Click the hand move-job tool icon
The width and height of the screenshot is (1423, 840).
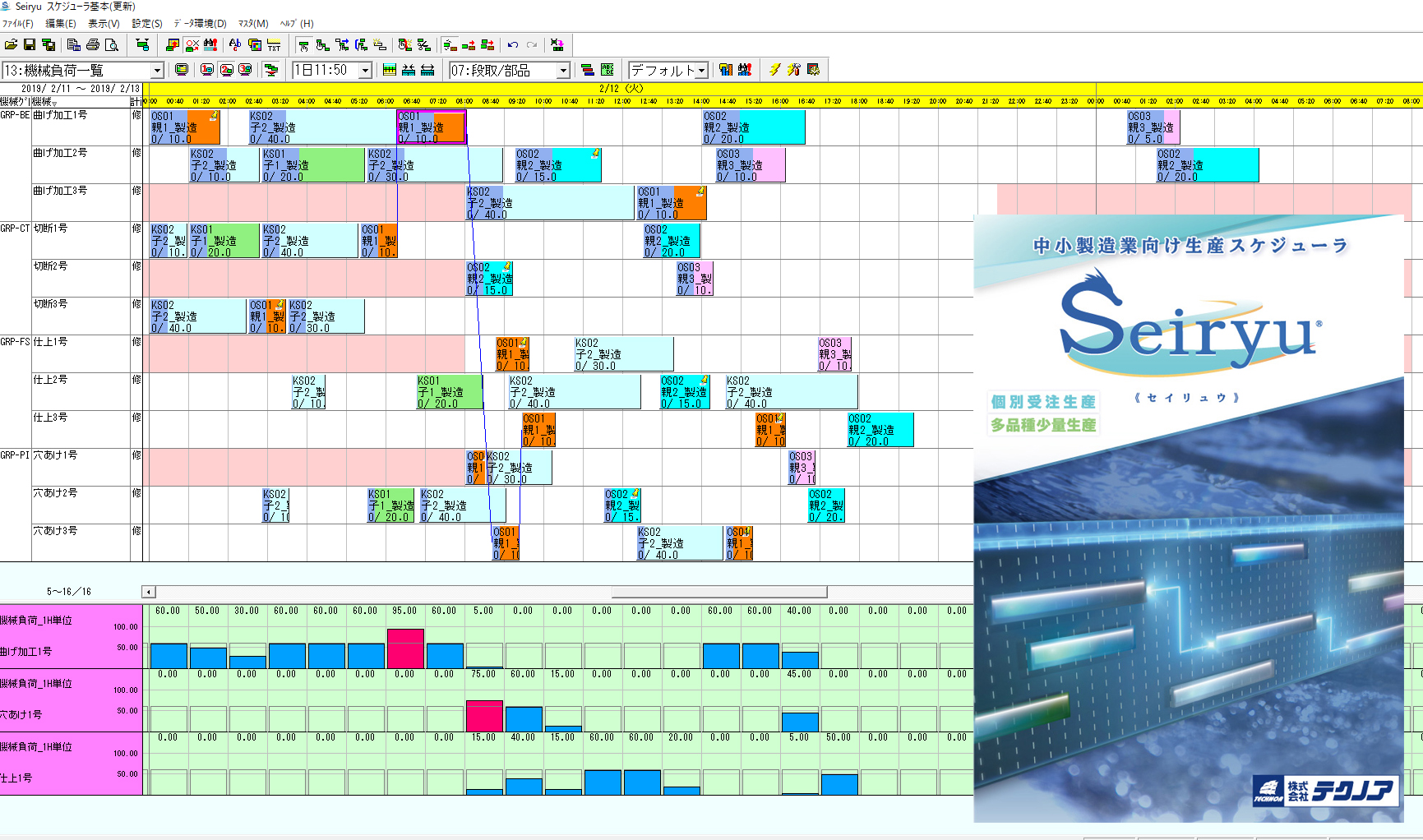323,45
